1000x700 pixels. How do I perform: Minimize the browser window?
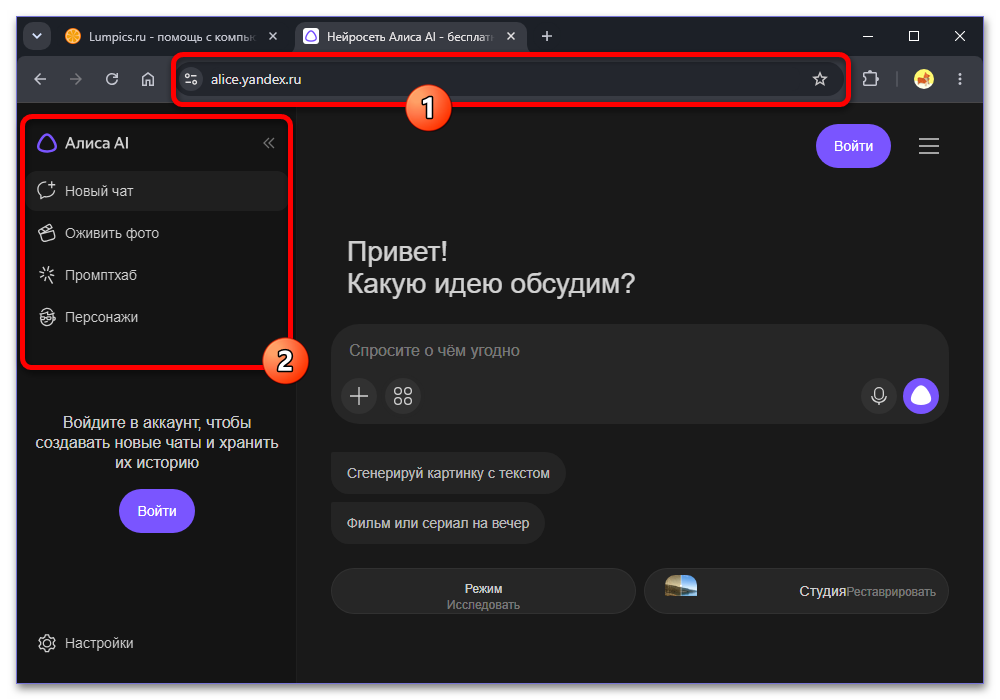[868, 36]
